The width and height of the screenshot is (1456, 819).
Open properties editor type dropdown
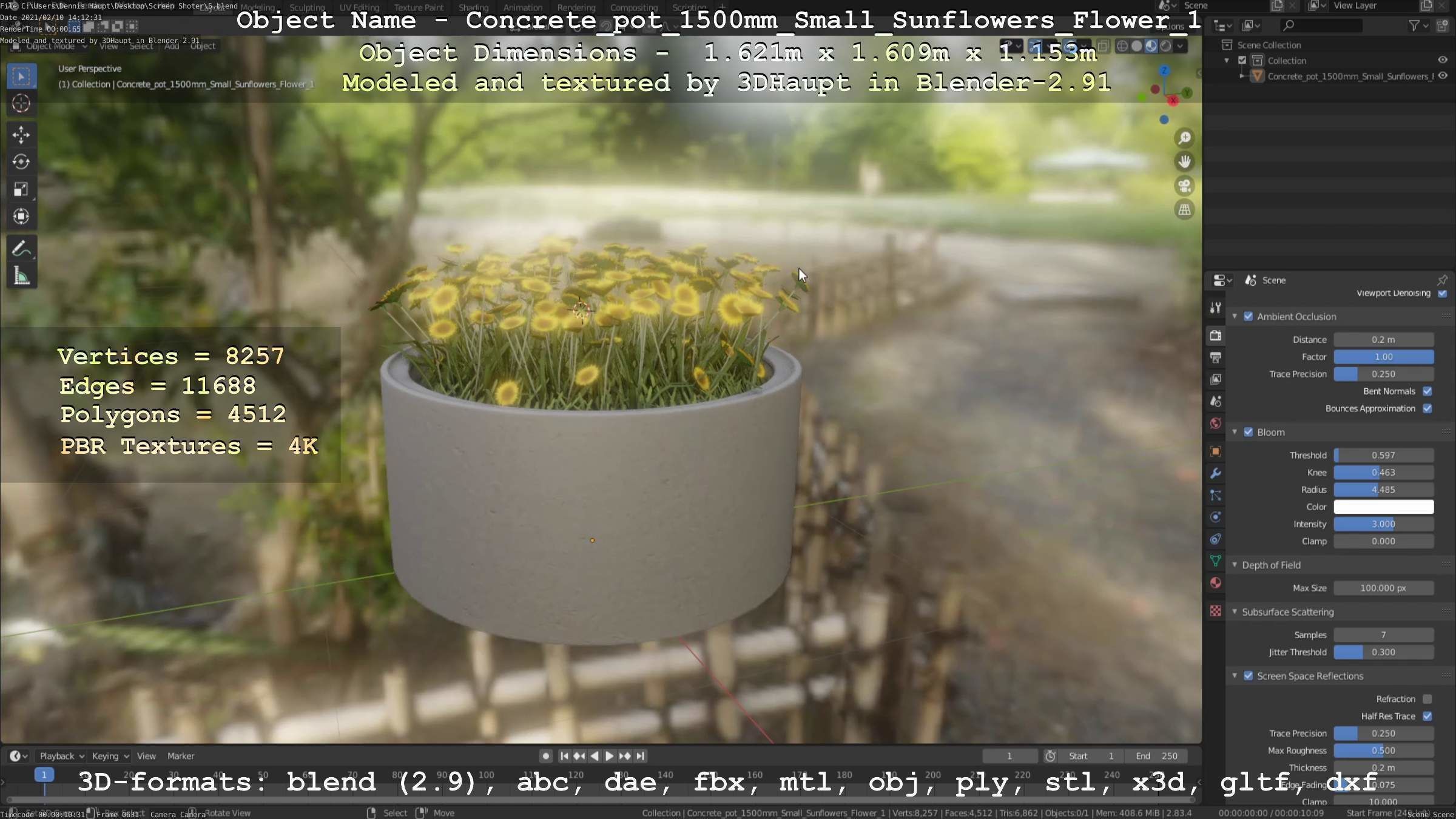coord(1222,280)
